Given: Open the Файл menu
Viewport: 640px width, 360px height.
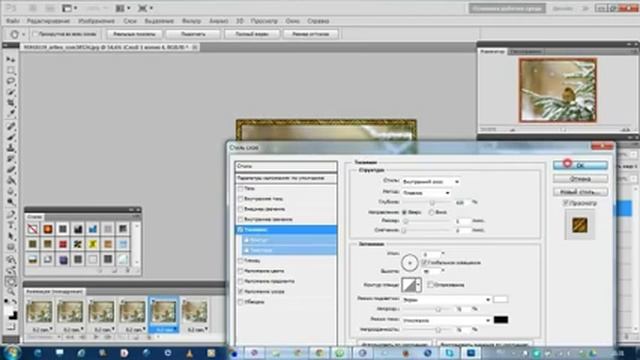Looking at the screenshot, I should tap(12, 21).
